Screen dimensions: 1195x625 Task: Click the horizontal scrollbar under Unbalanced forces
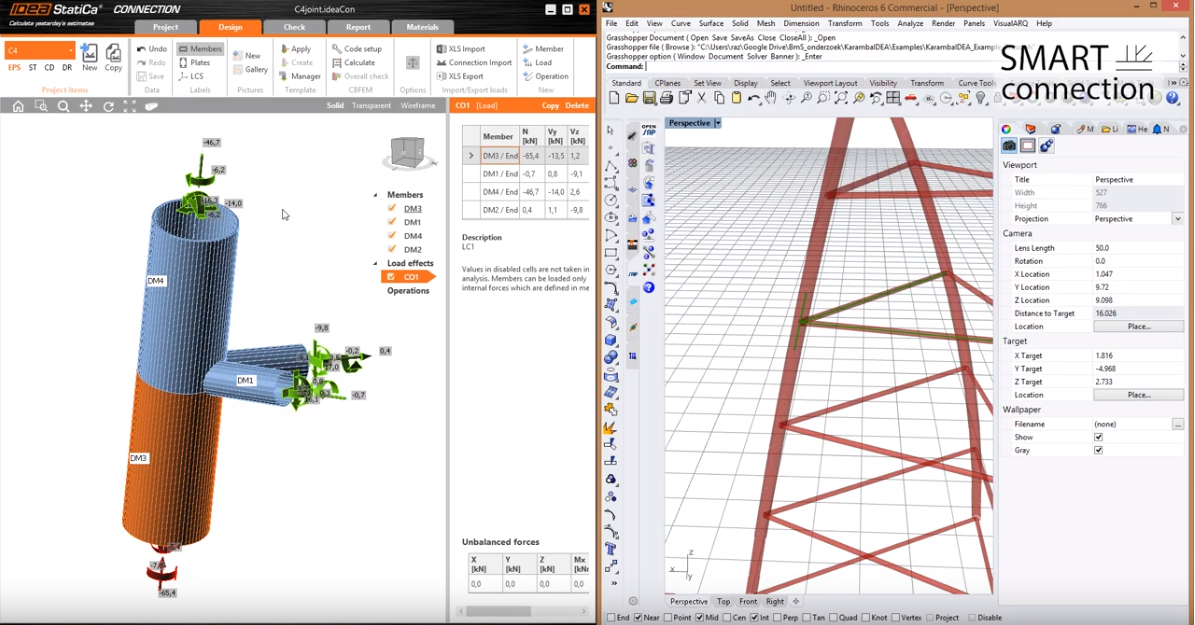498,611
